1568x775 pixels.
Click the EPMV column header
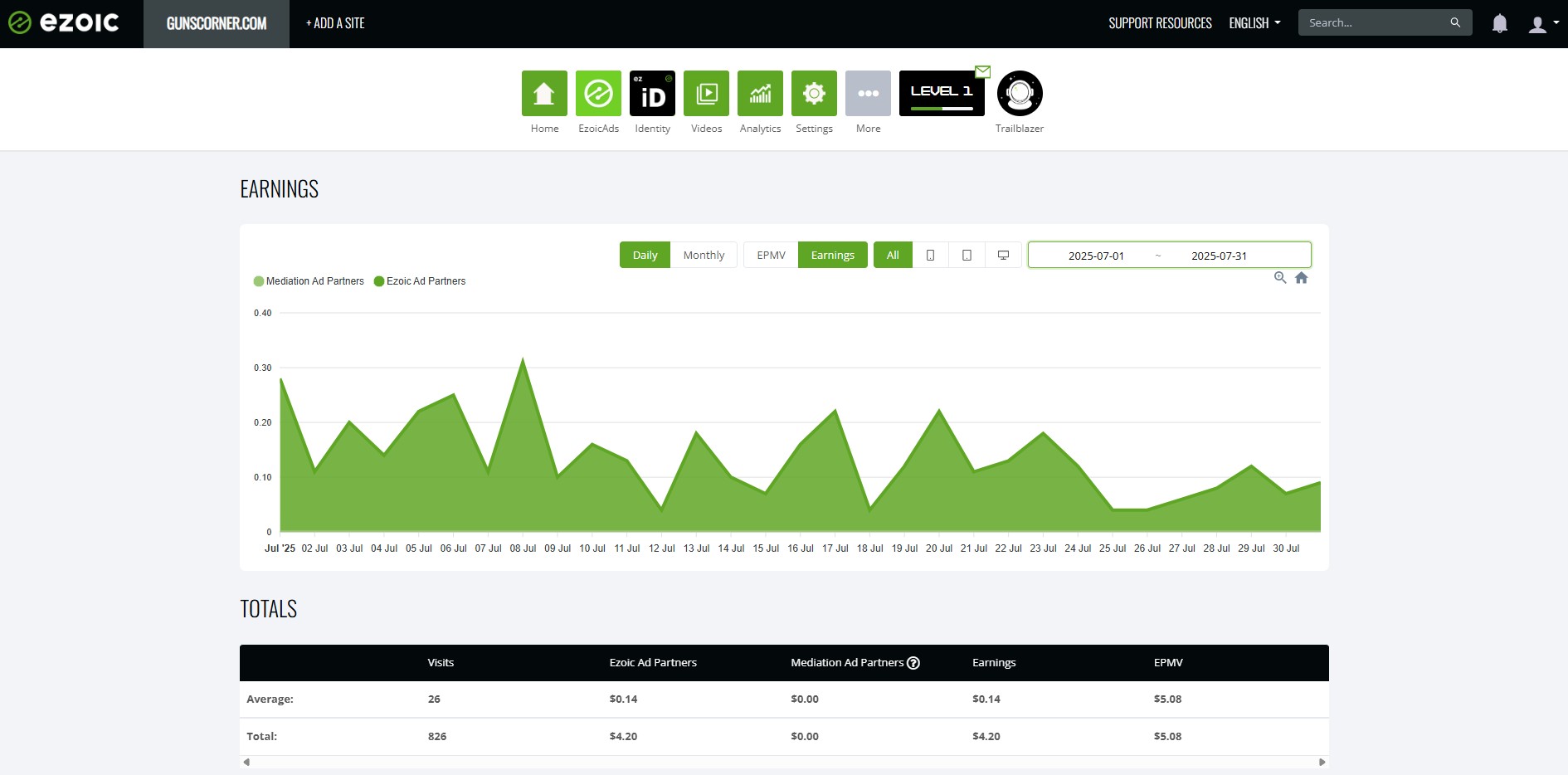pyautogui.click(x=1168, y=662)
